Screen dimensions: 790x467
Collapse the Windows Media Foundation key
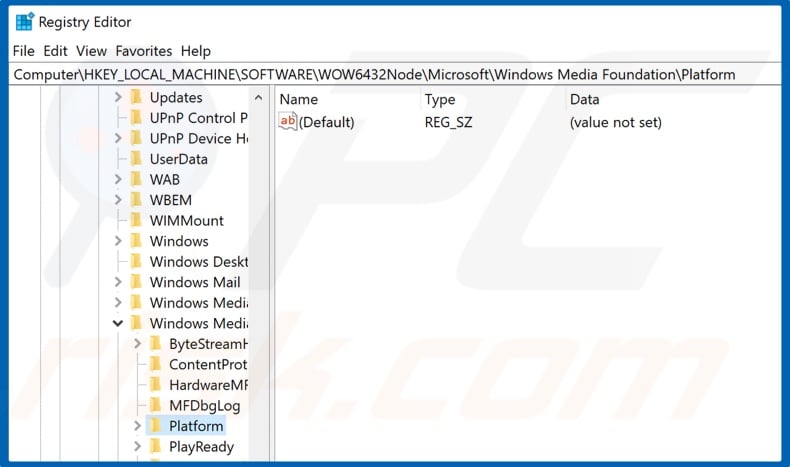[x=118, y=324]
